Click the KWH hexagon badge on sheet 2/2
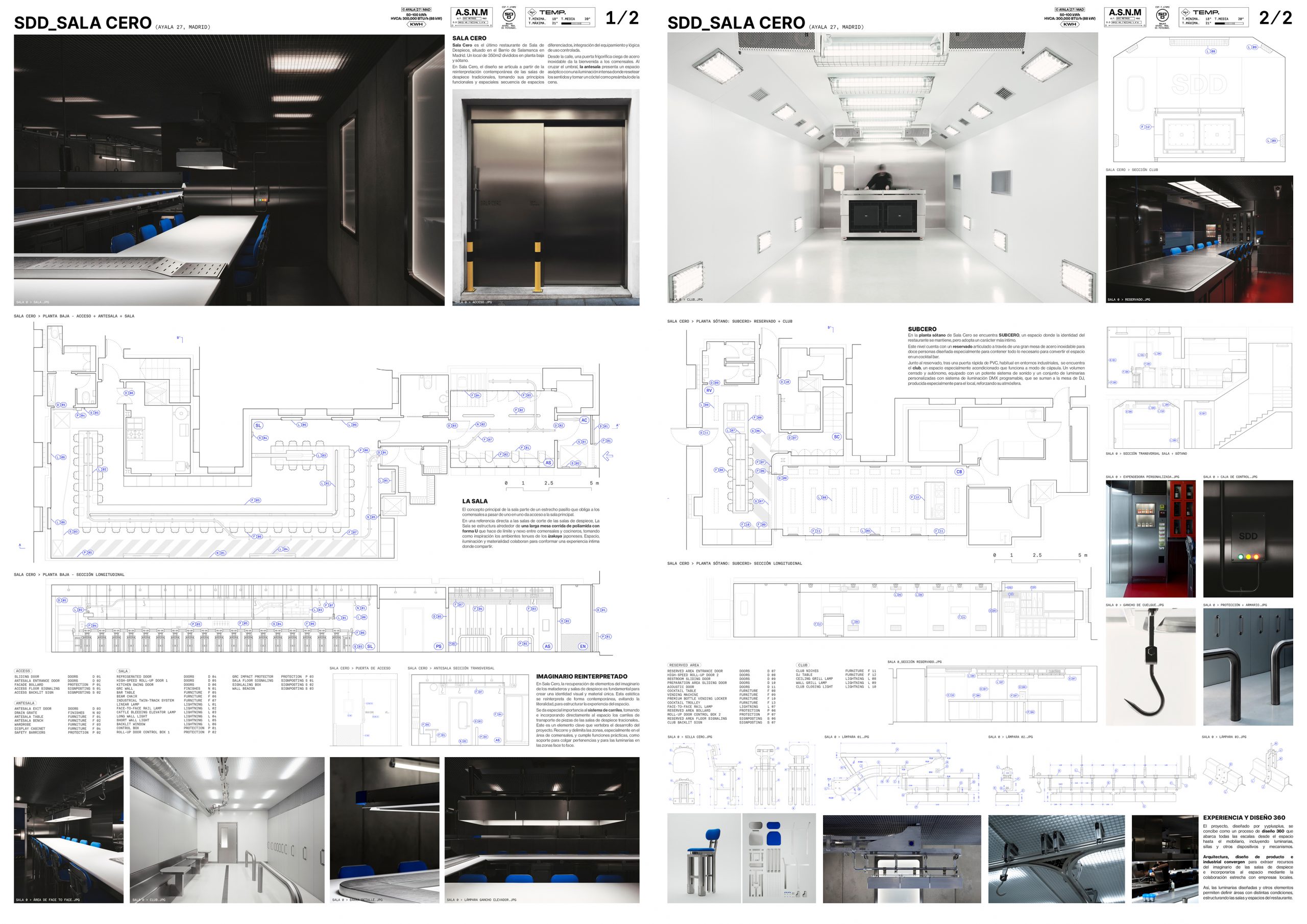The height and width of the screenshot is (924, 1307). click(1070, 25)
